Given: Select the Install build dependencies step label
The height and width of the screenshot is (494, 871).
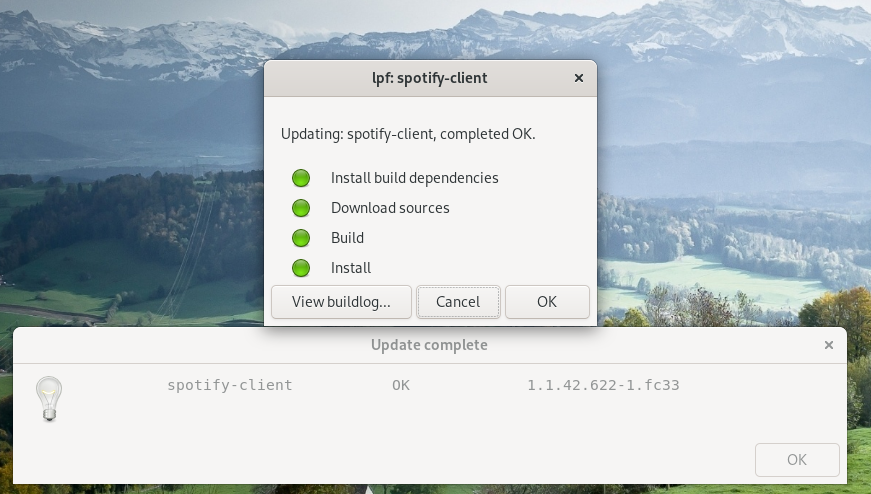Looking at the screenshot, I should pyautogui.click(x=414, y=178).
